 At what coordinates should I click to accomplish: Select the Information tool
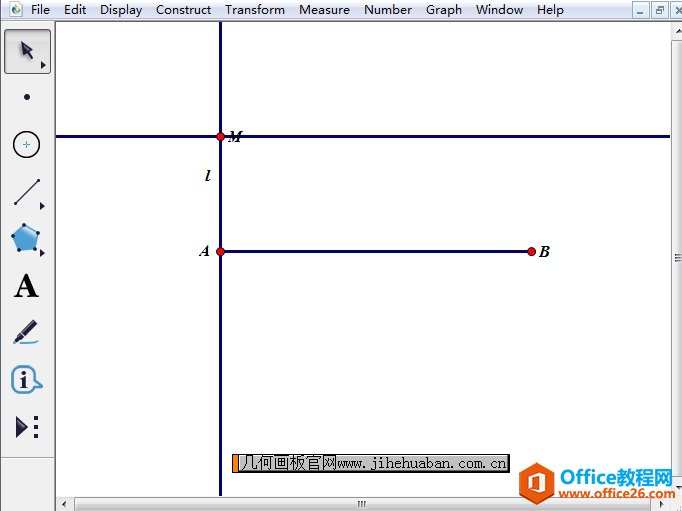click(26, 380)
